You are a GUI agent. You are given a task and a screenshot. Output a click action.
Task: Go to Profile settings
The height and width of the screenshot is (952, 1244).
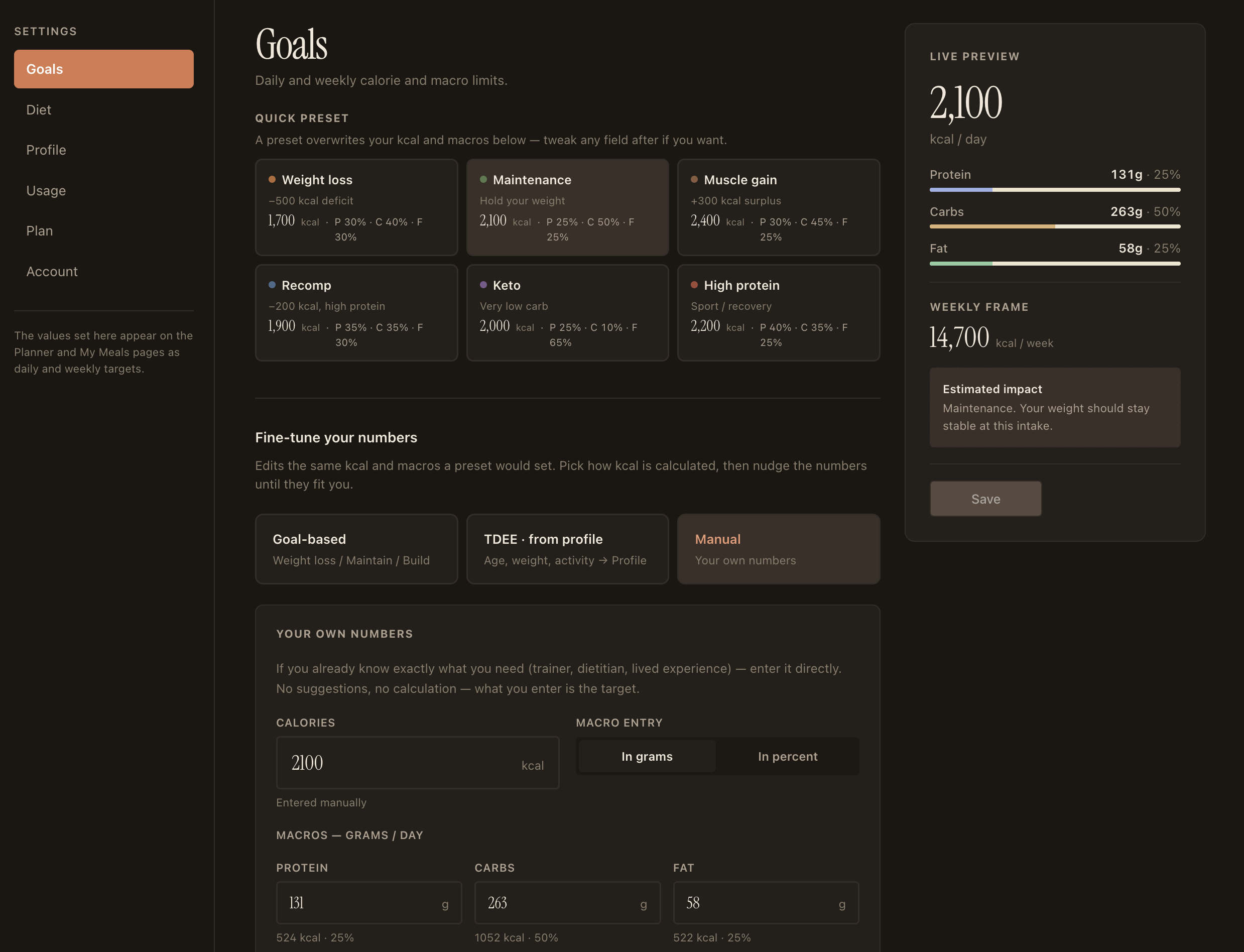coord(103,150)
